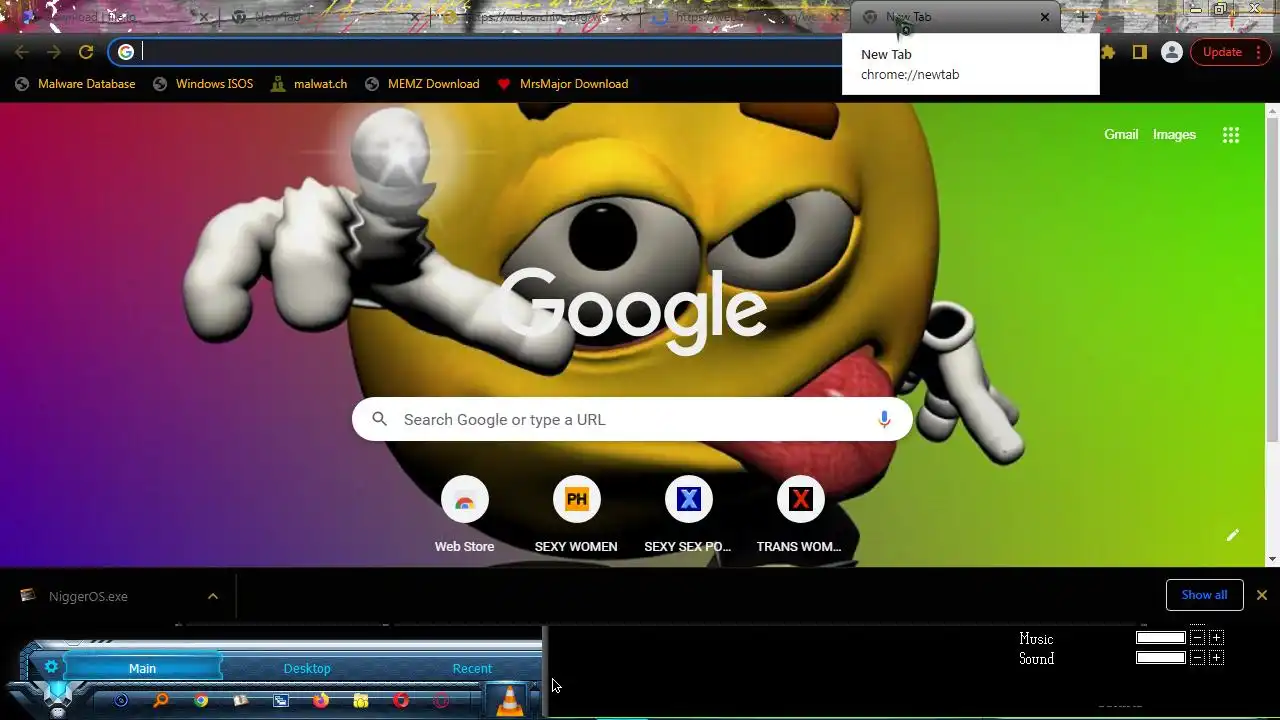Open the MrsMajor Download bookmark
The width and height of the screenshot is (1280, 720).
click(563, 84)
